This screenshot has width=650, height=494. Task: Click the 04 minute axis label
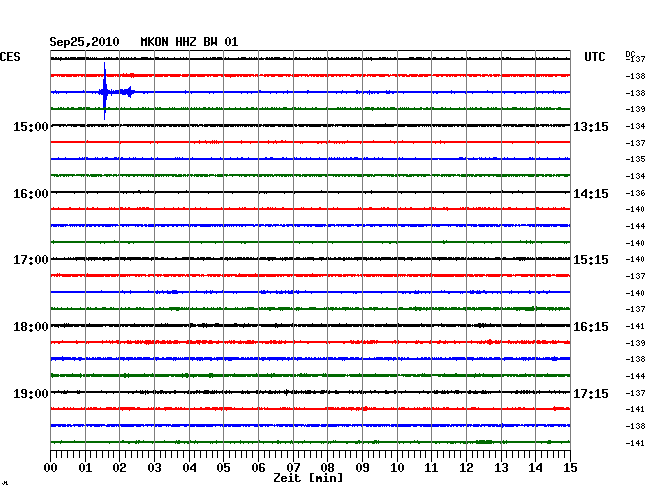coord(189,468)
